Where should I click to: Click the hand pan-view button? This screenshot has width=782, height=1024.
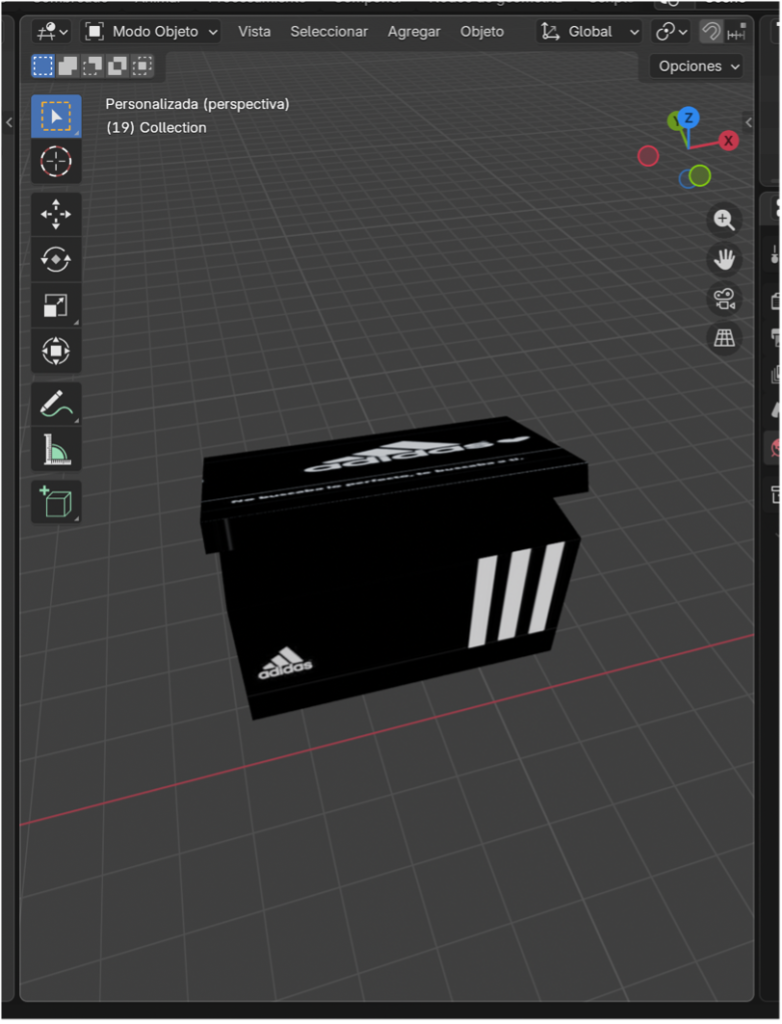(x=724, y=259)
